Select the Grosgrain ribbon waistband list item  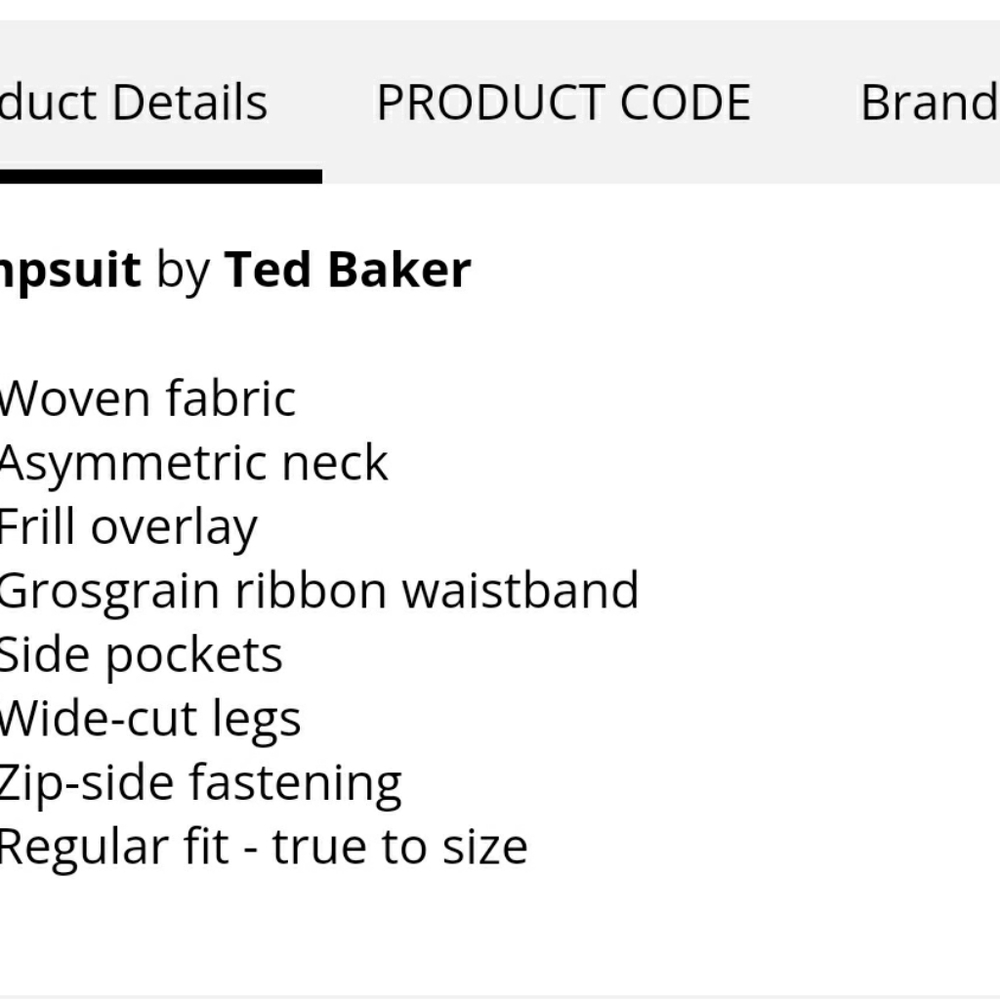pos(319,591)
